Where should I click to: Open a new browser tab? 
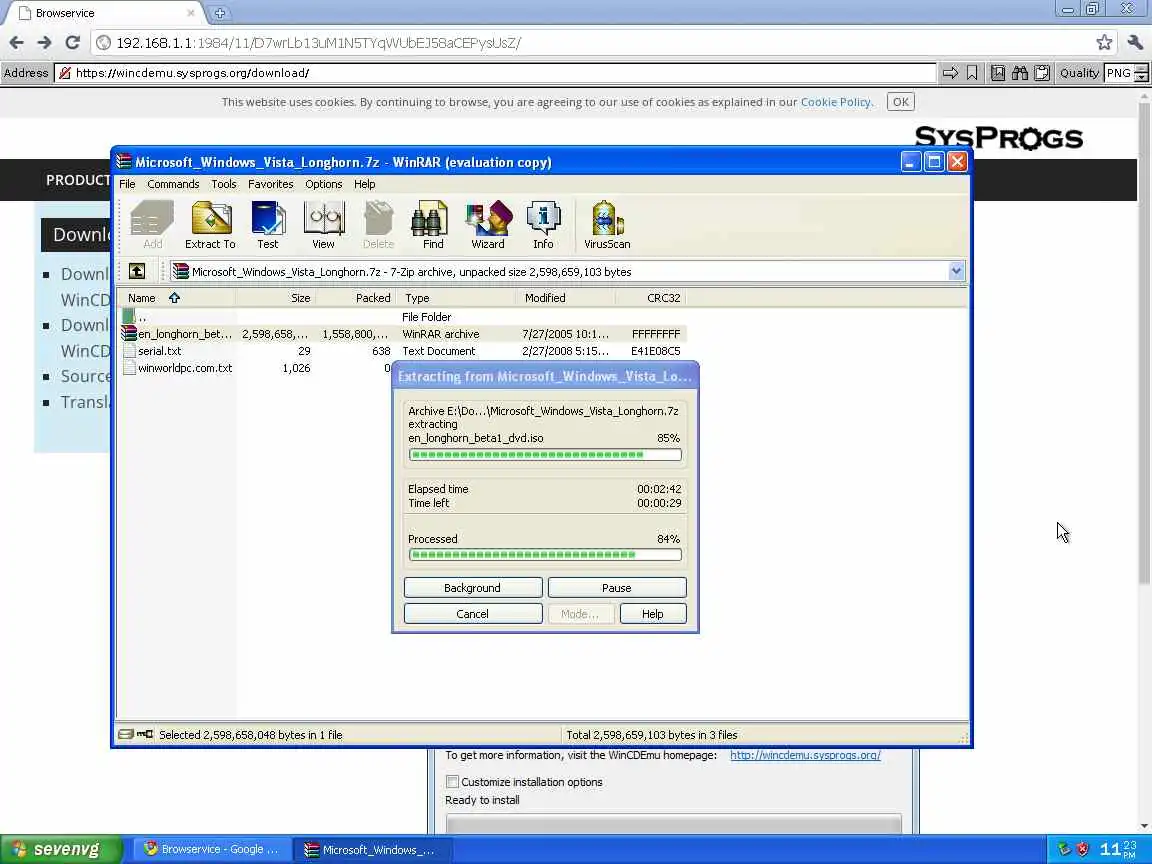click(219, 13)
